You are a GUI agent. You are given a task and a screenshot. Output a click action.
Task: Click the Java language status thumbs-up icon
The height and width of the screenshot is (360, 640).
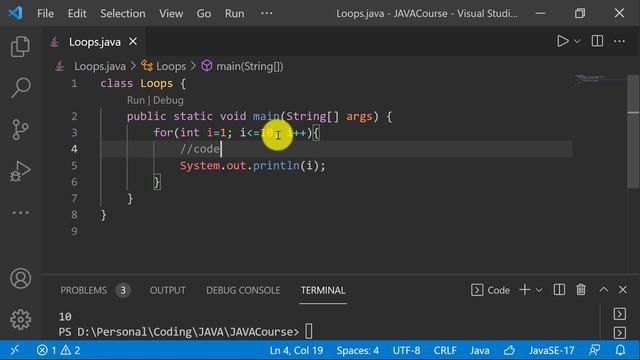coord(509,350)
